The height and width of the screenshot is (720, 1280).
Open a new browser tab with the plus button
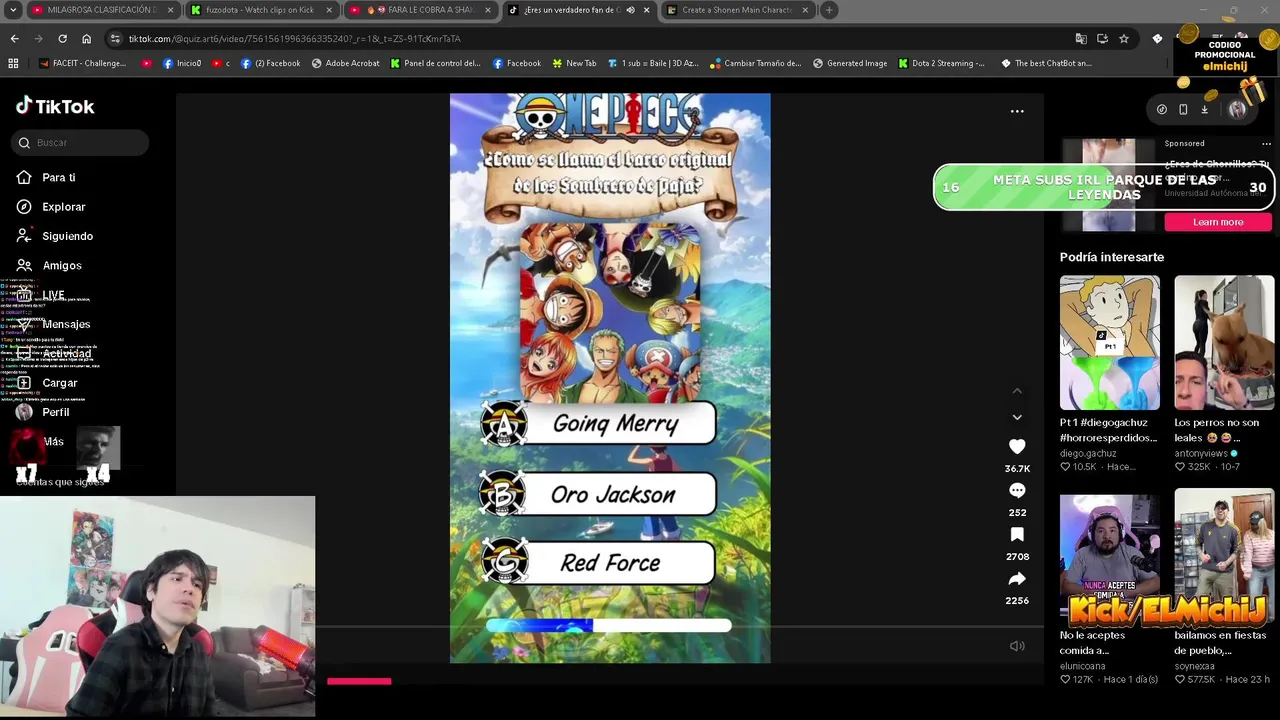click(x=829, y=10)
